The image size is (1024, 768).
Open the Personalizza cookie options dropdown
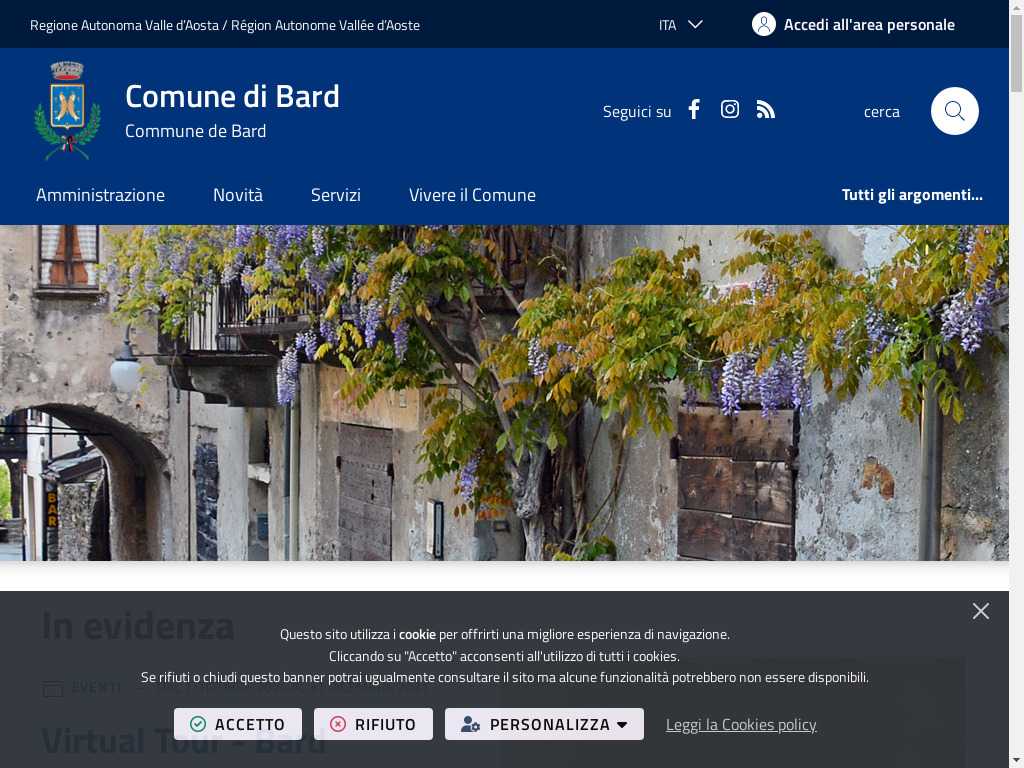(544, 724)
